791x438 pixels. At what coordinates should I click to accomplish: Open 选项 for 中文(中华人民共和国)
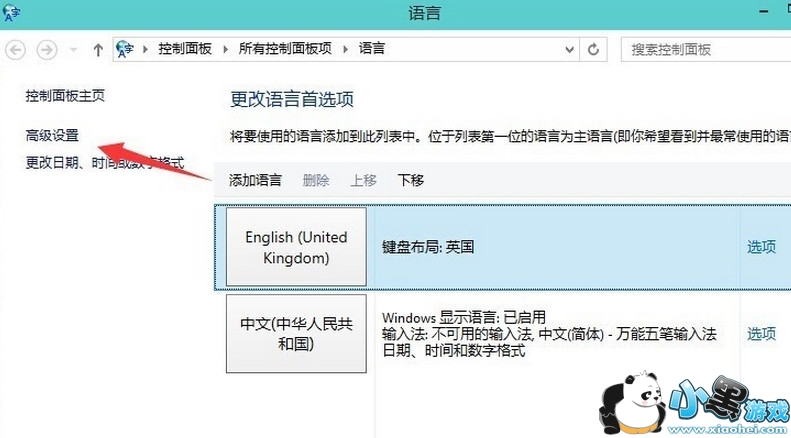click(x=761, y=334)
